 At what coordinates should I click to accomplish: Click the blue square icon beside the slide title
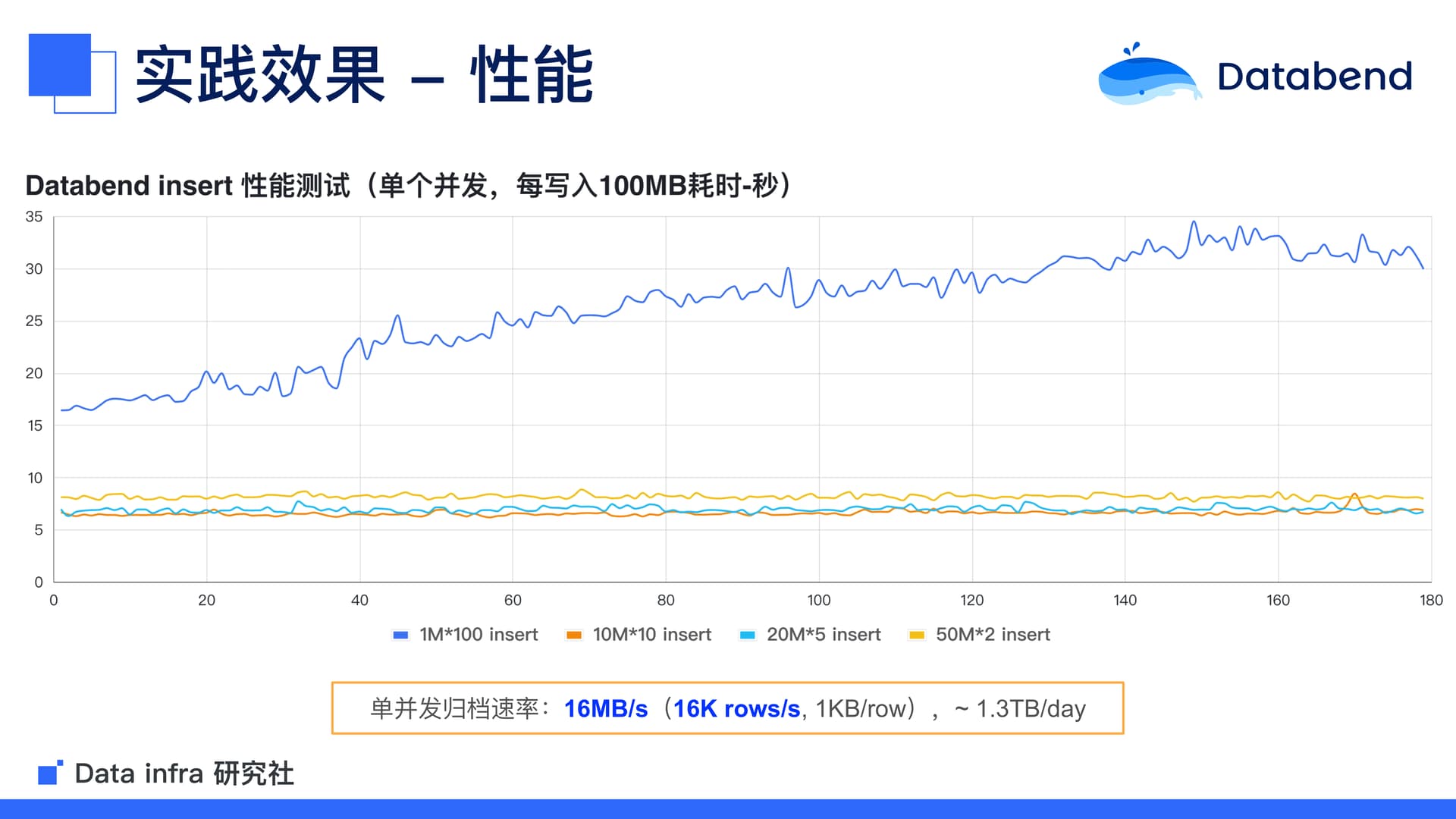pyautogui.click(x=72, y=74)
